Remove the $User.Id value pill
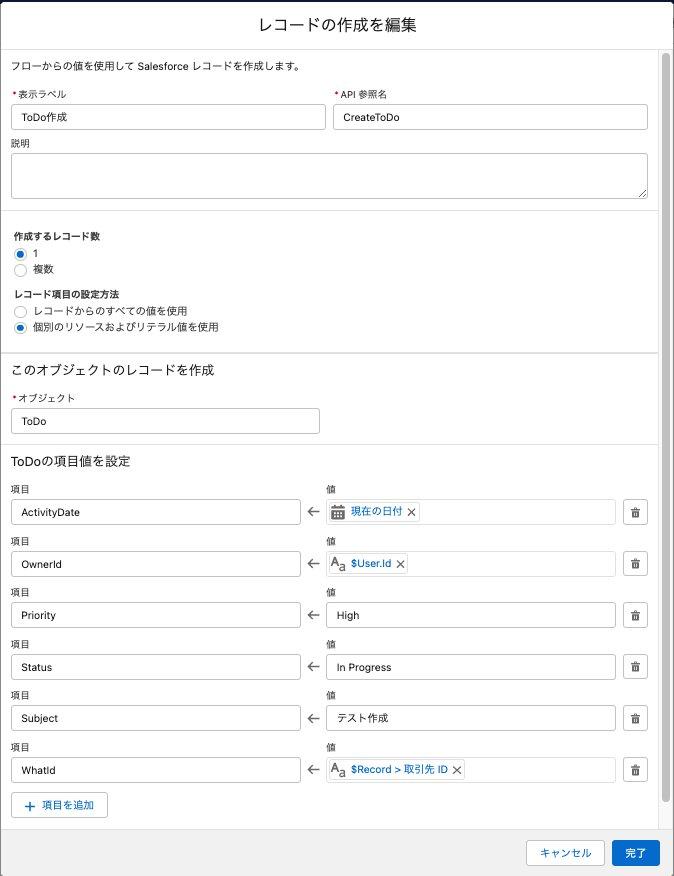674x876 pixels. pos(400,564)
